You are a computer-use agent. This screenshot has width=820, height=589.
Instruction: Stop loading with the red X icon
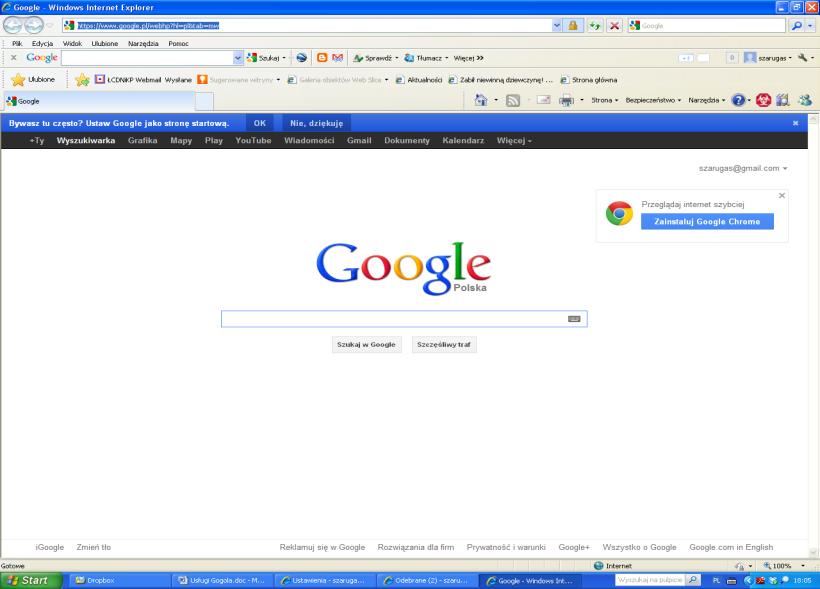(x=614, y=26)
